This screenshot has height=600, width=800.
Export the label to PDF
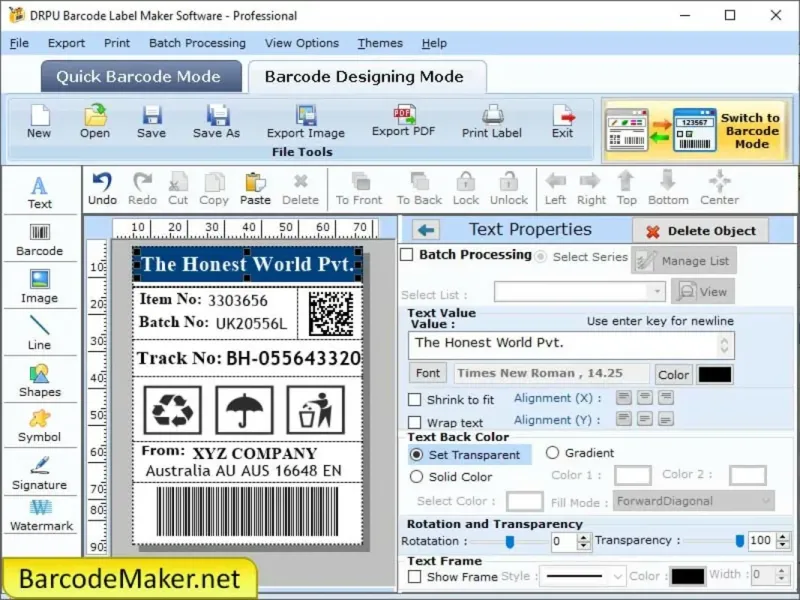[x=403, y=121]
